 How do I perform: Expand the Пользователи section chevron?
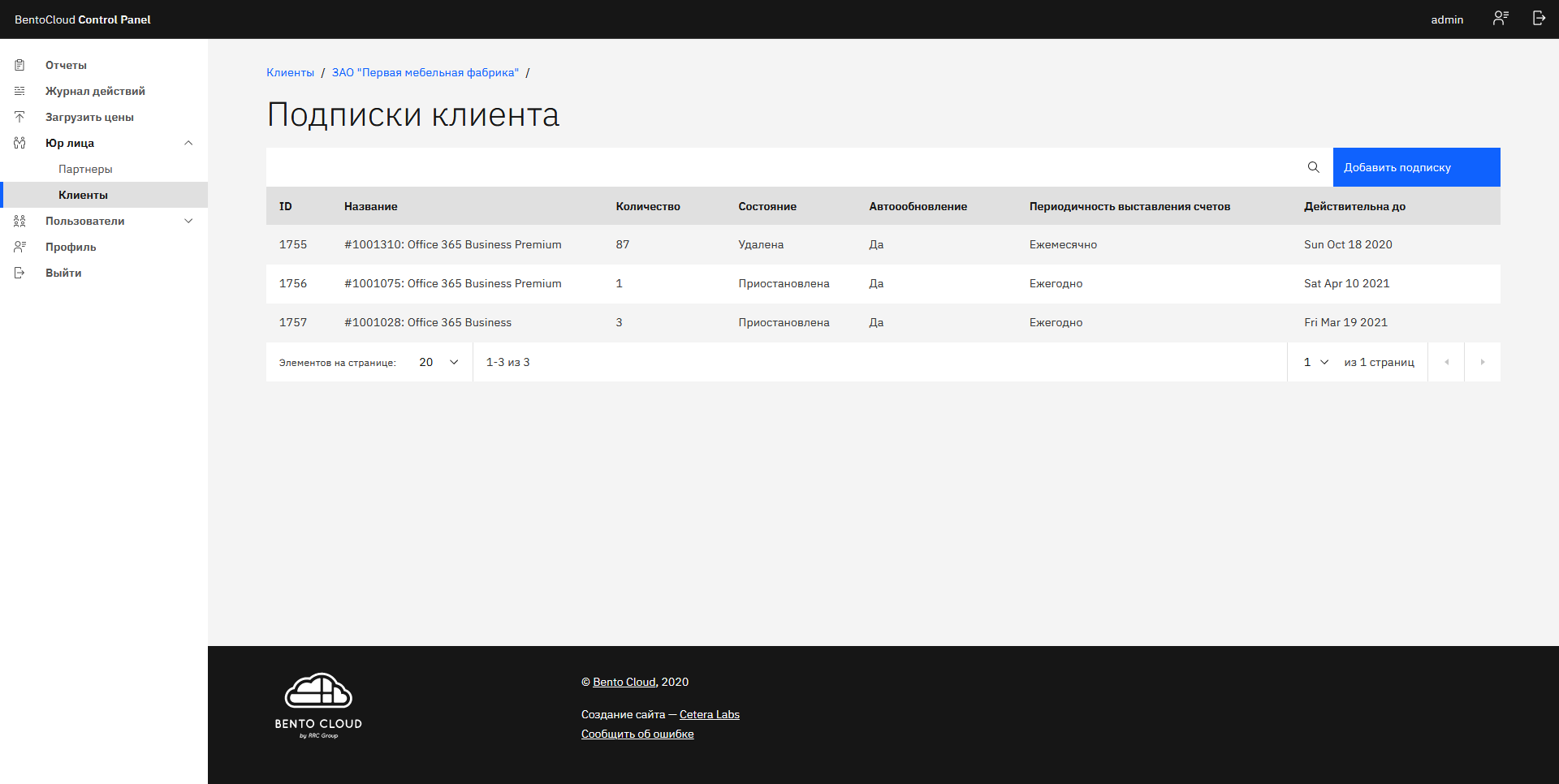coord(188,221)
